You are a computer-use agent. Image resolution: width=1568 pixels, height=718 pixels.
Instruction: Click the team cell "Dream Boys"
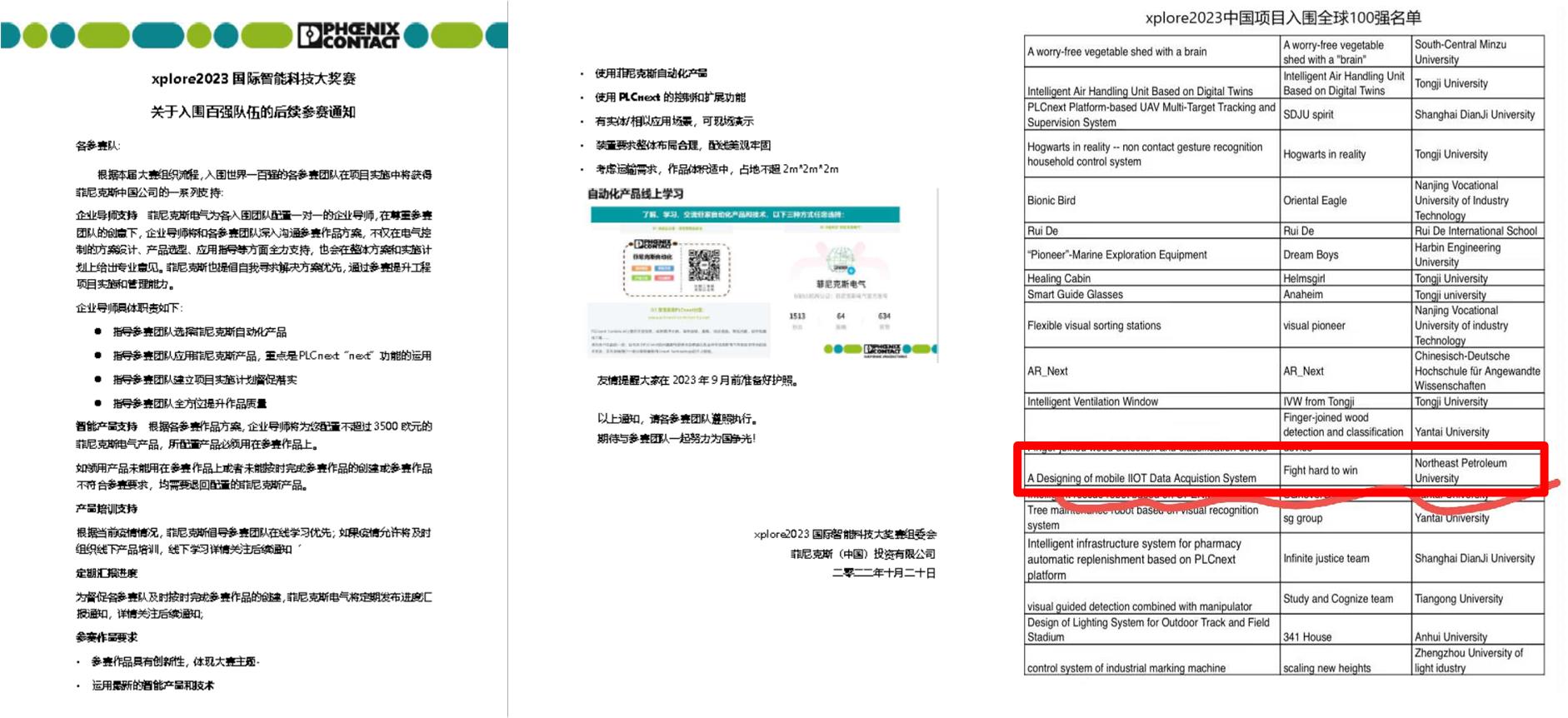tap(1346, 255)
